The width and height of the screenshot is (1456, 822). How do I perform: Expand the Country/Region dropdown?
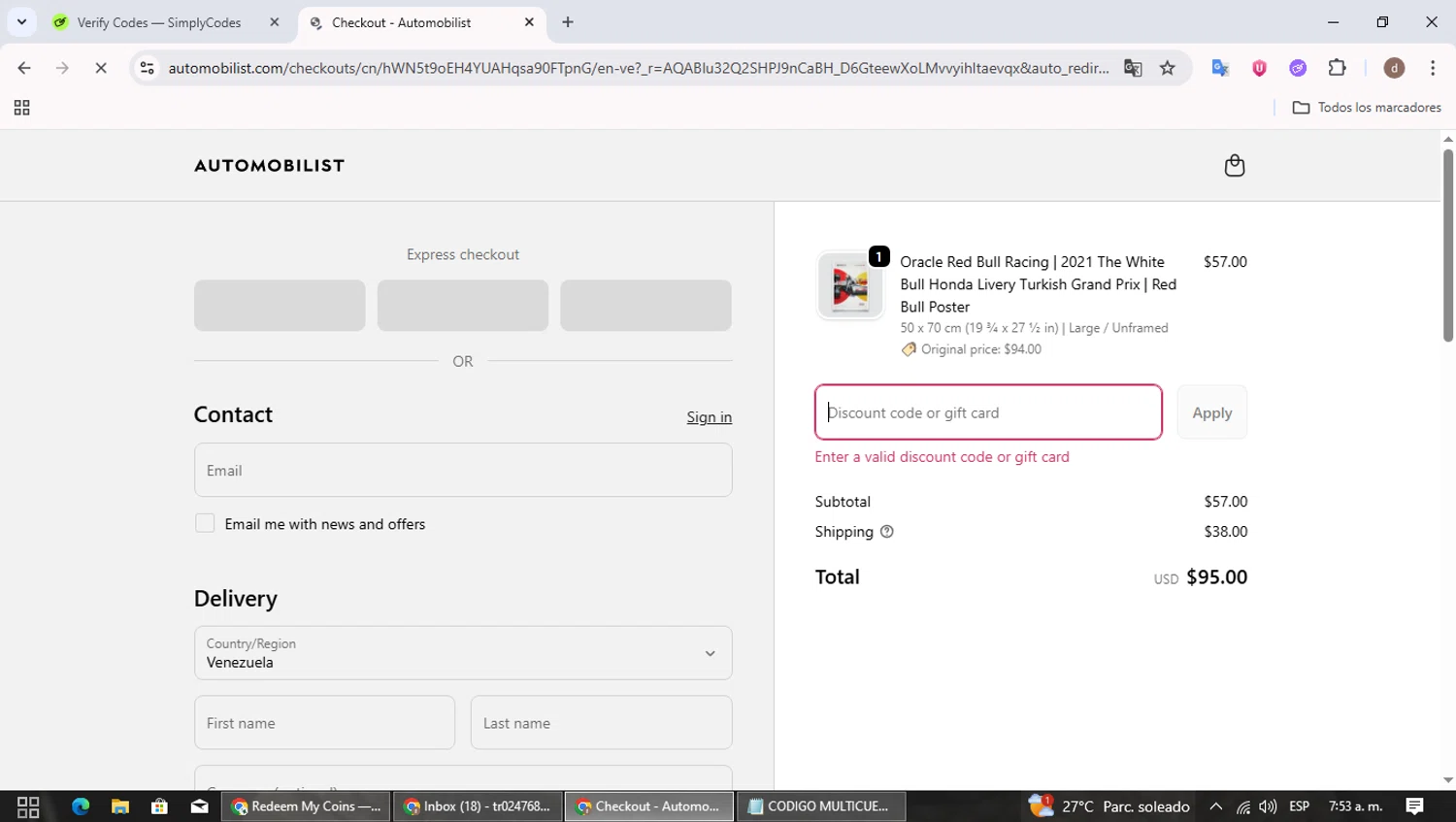pyautogui.click(x=463, y=653)
